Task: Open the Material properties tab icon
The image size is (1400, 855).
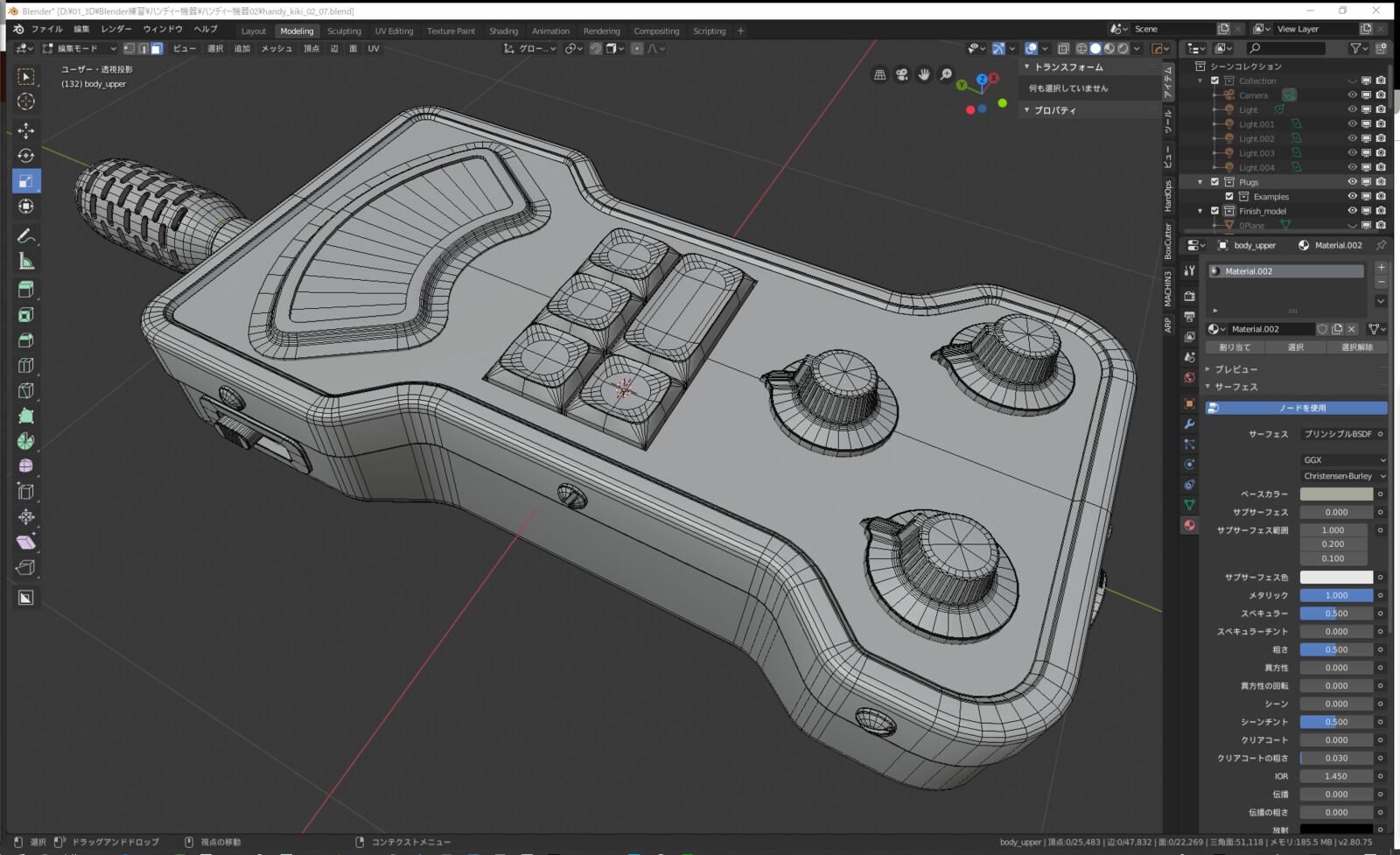Action: click(x=1189, y=525)
